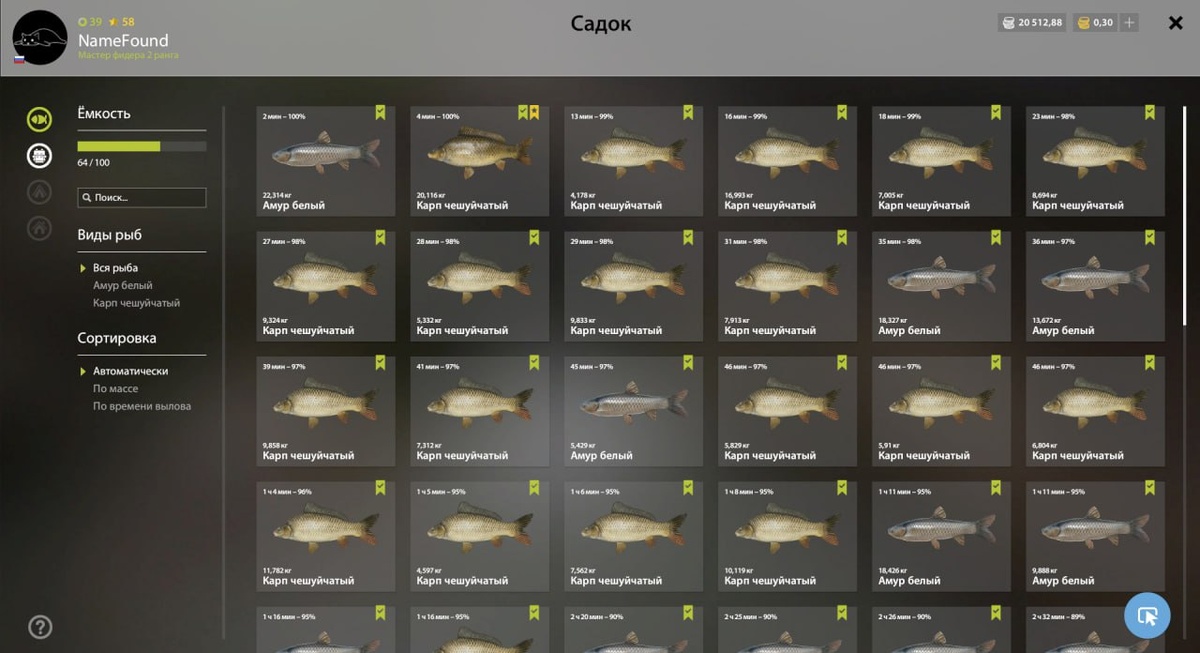Show Вся рыба category
Image resolution: width=1200 pixels, height=653 pixels.
pos(116,268)
